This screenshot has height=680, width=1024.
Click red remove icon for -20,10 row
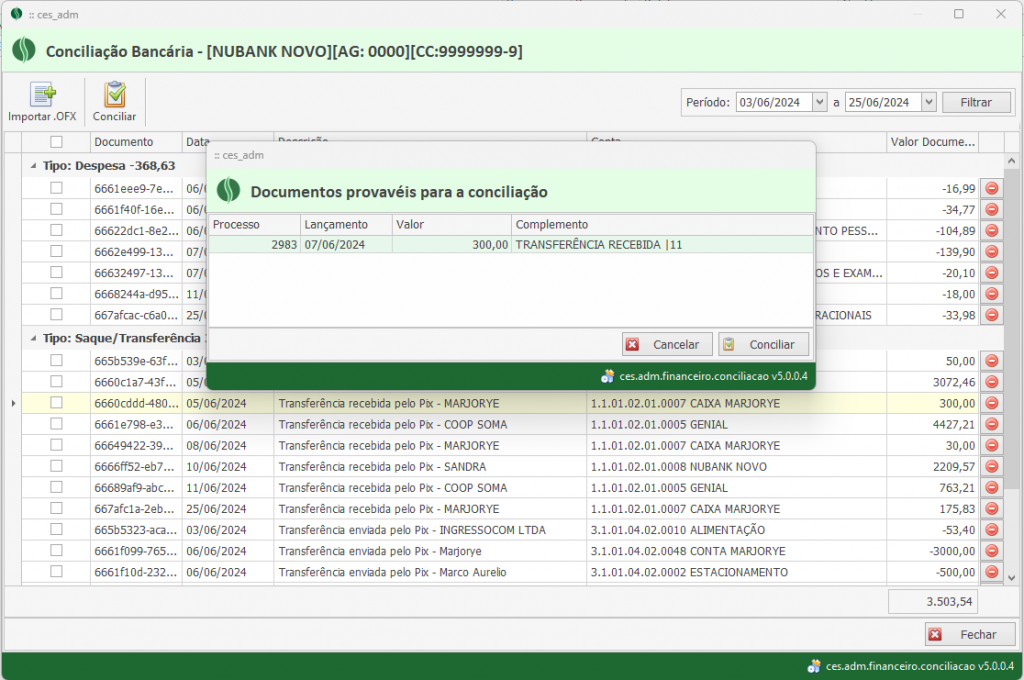pyautogui.click(x=991, y=273)
